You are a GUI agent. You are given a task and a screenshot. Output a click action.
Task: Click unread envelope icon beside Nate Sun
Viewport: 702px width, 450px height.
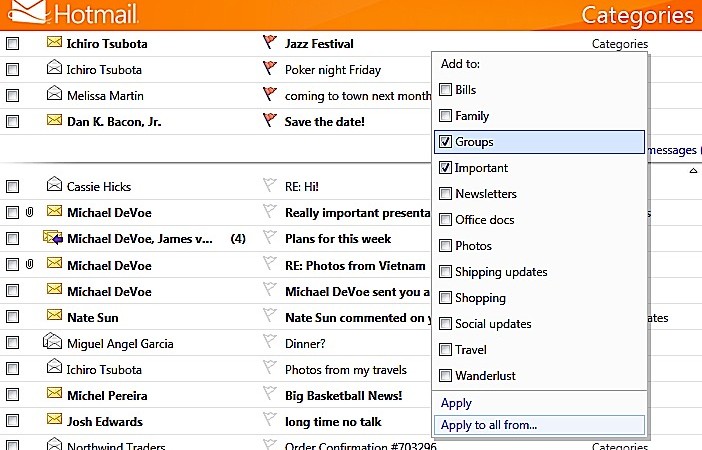[x=54, y=316]
